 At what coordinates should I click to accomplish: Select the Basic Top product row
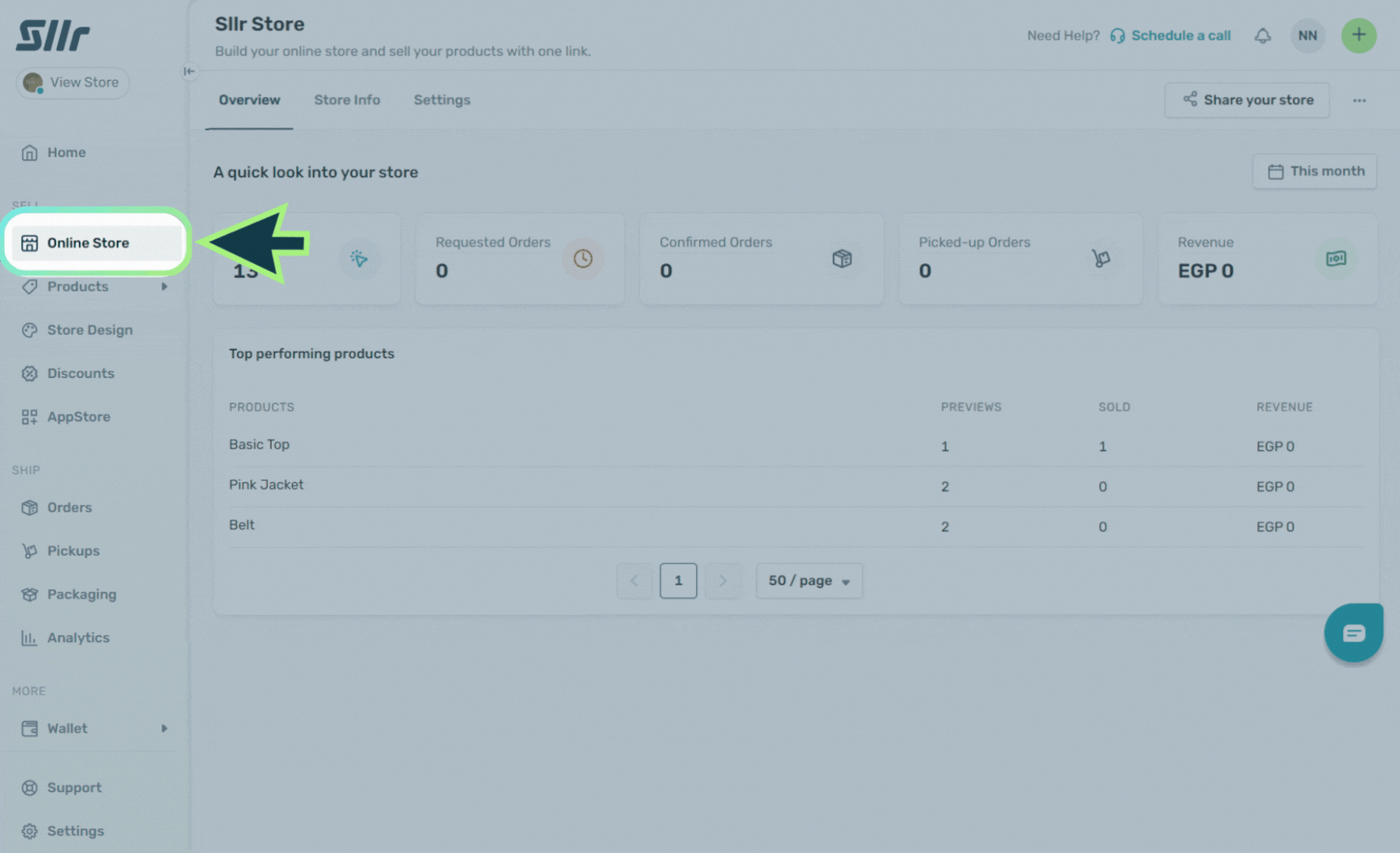coord(797,446)
